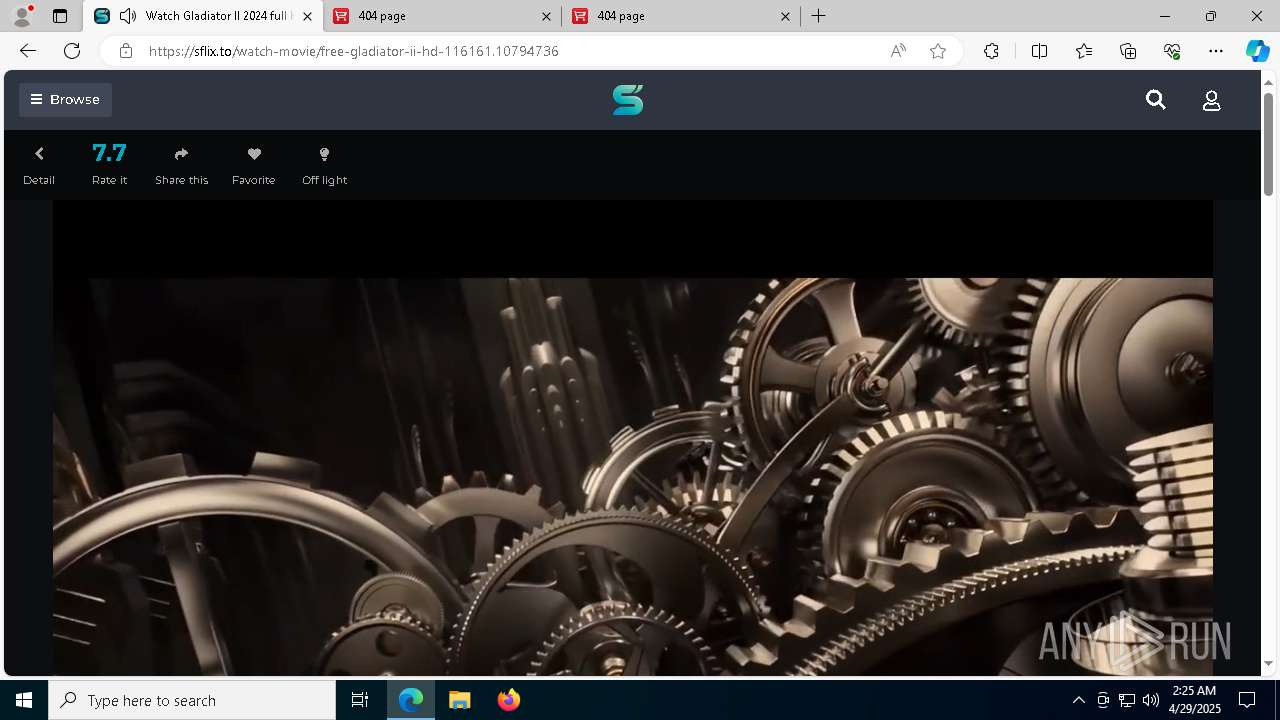Viewport: 1280px width, 720px height.
Task: Open the network tray icon
Action: tap(1127, 700)
